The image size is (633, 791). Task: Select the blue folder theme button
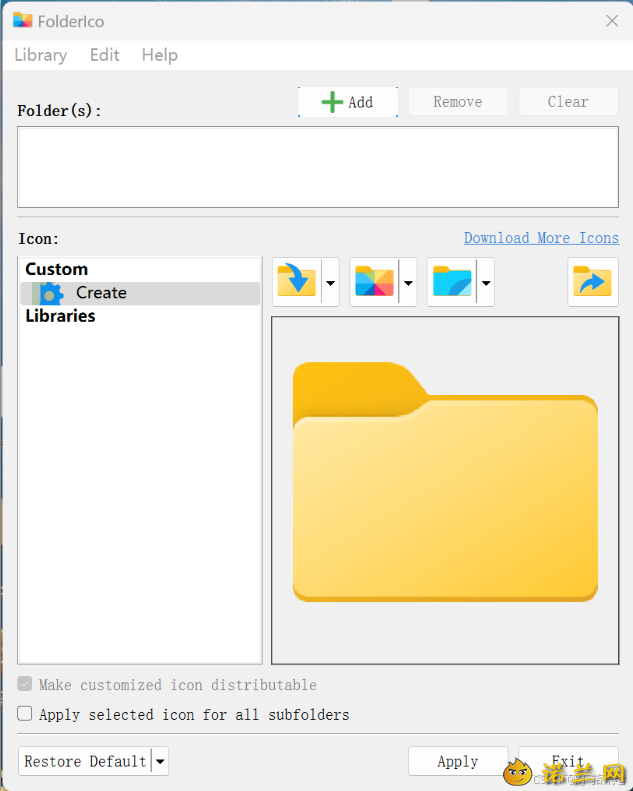[452, 281]
